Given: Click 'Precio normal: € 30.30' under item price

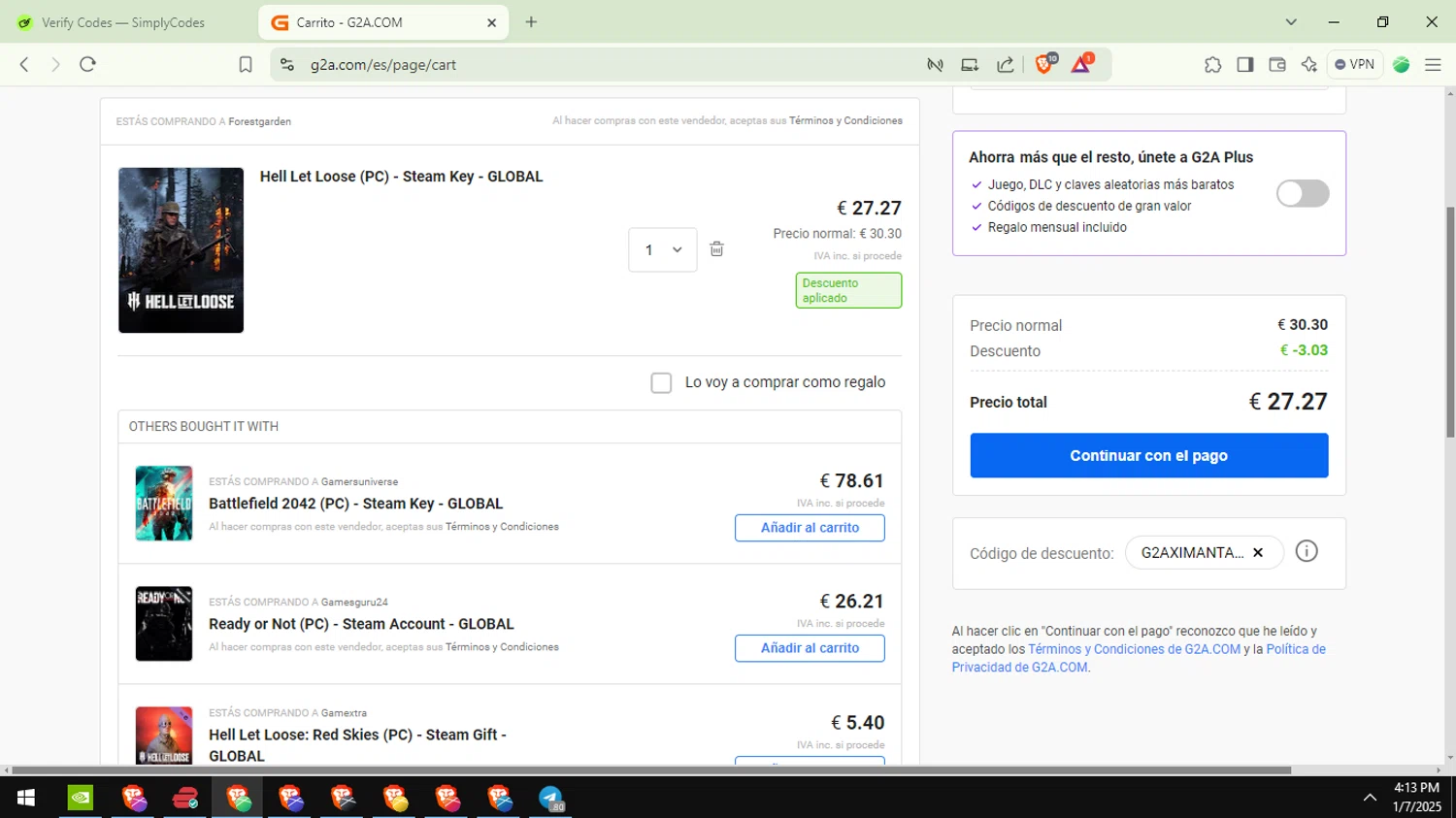Looking at the screenshot, I should (837, 234).
